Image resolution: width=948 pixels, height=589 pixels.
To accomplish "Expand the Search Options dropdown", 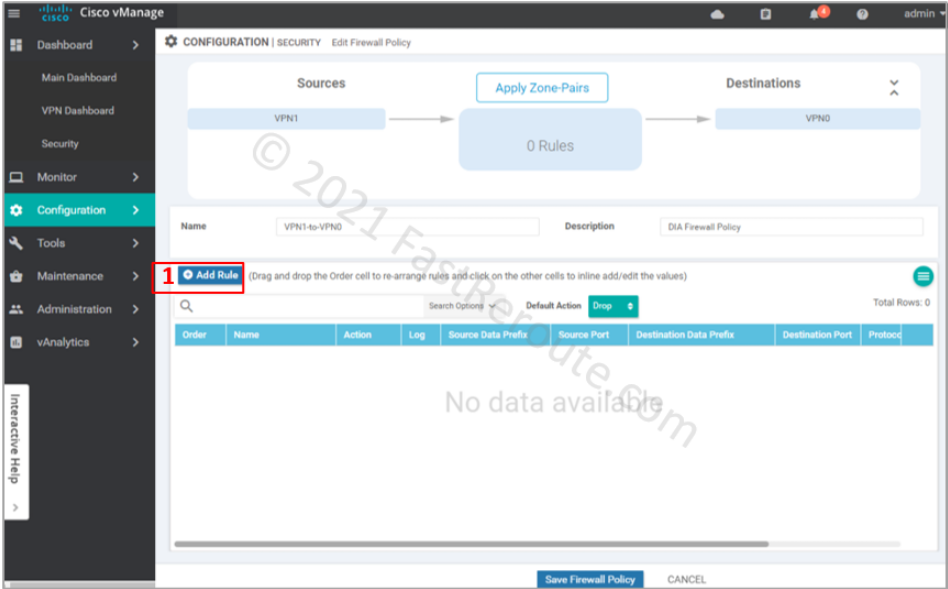I will pos(462,306).
